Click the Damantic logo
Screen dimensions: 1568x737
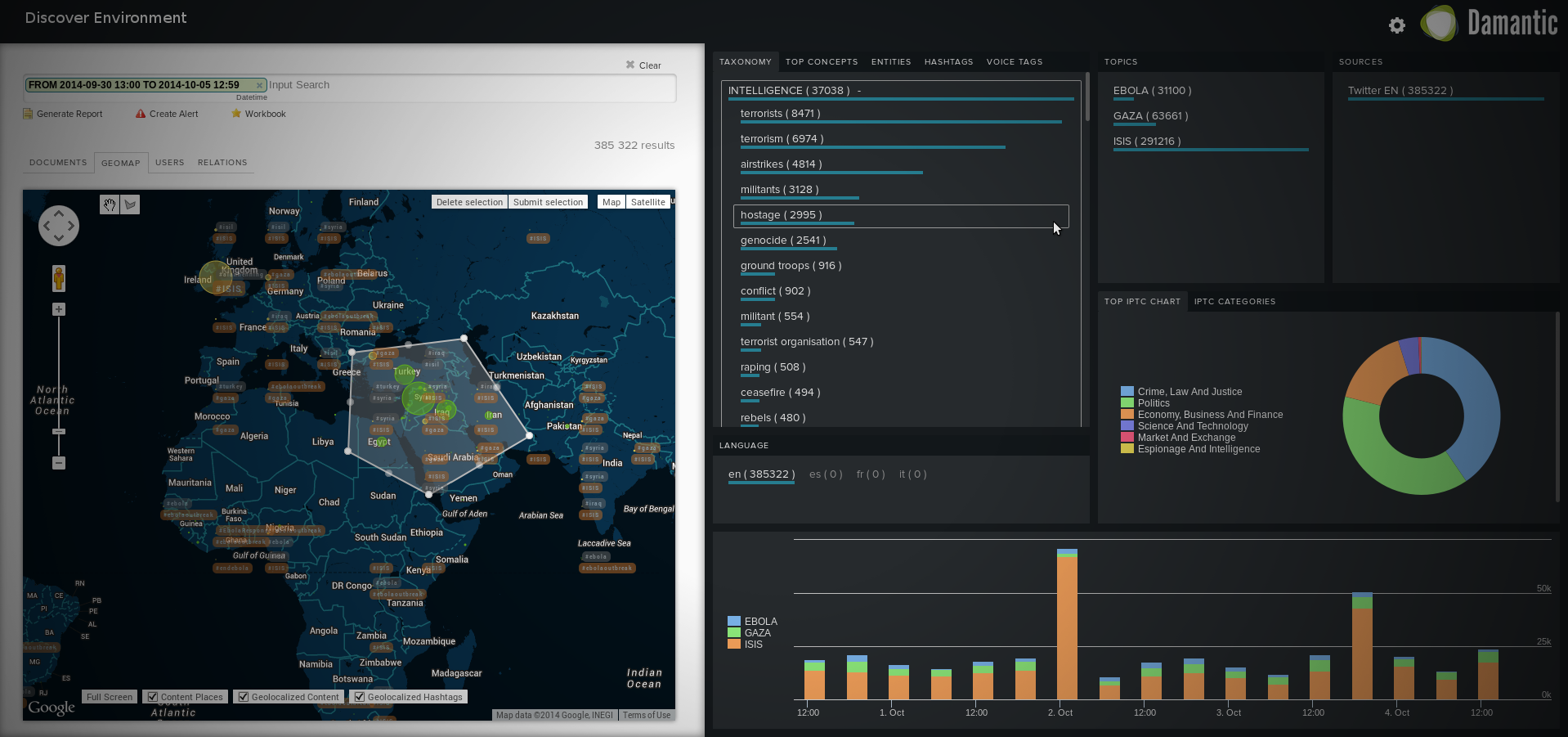pyautogui.click(x=1489, y=23)
